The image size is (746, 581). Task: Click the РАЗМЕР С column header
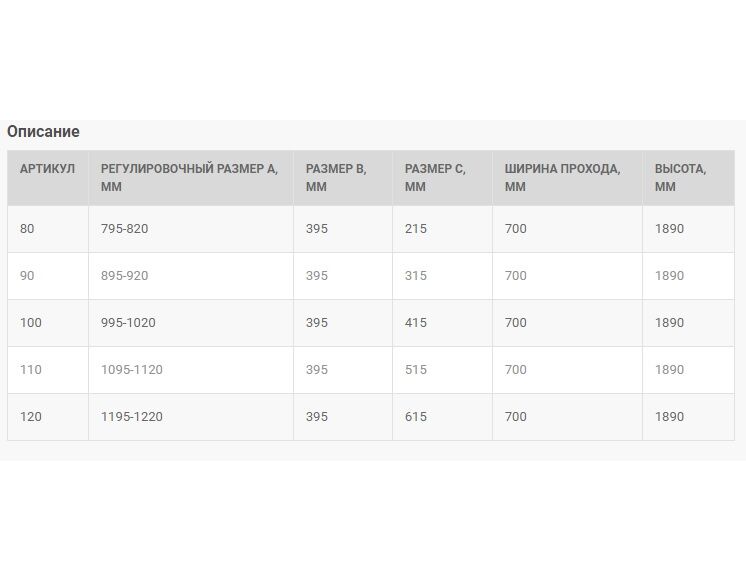point(442,177)
